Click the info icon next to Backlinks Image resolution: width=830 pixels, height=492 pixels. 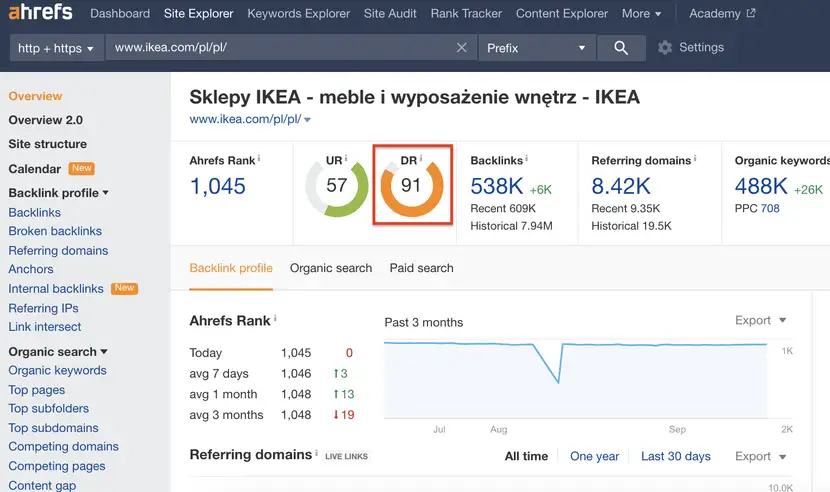(x=526, y=158)
